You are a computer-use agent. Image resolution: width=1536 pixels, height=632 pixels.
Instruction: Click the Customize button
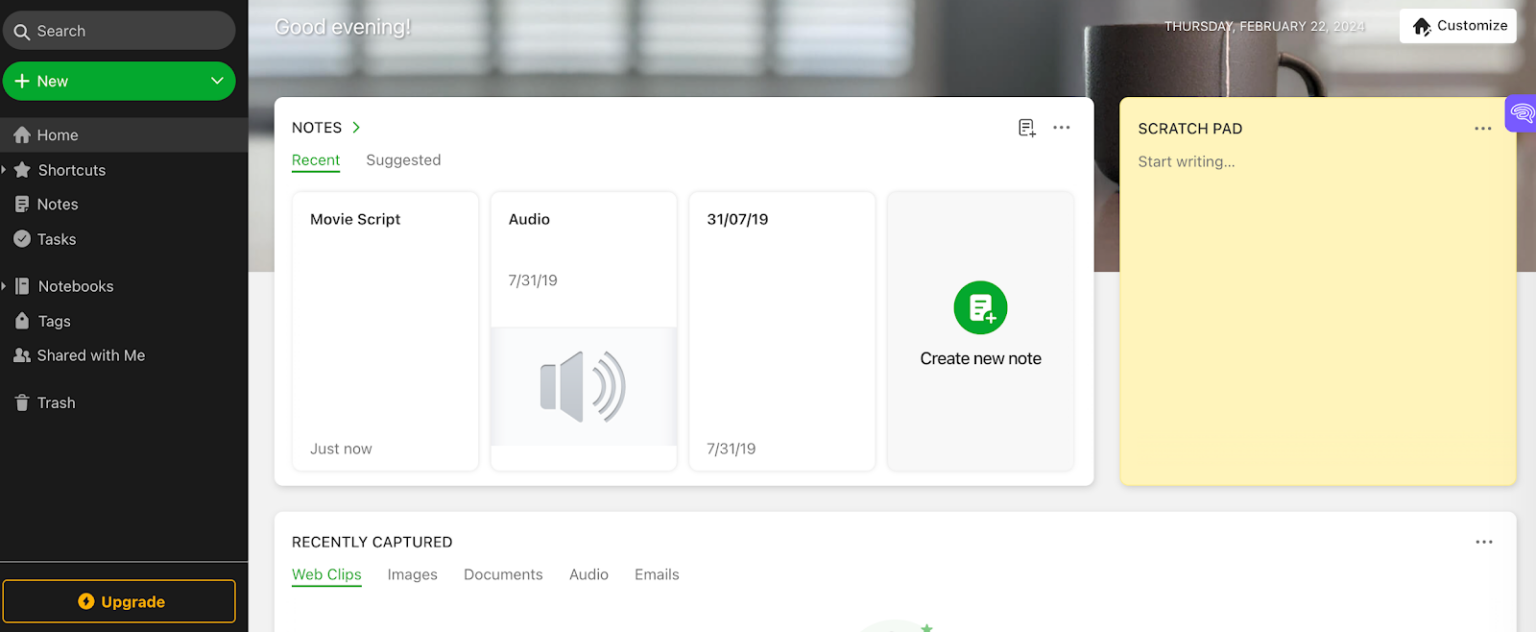[x=1457, y=25]
